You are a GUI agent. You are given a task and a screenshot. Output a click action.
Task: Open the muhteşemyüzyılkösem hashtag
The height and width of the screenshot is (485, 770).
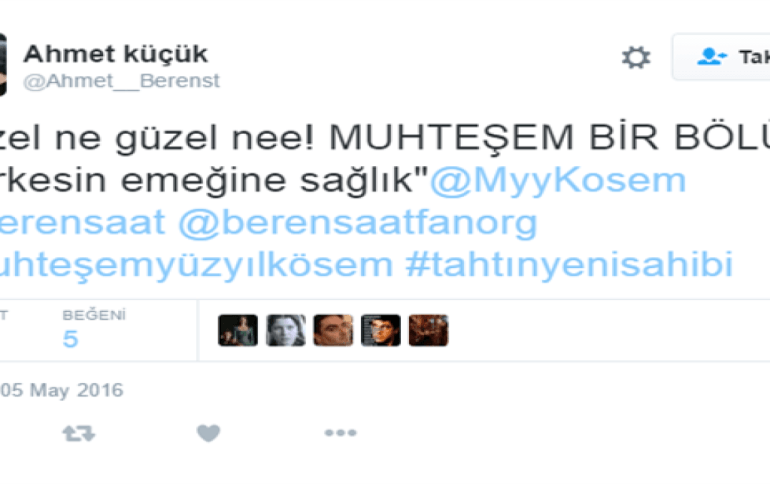click(196, 265)
